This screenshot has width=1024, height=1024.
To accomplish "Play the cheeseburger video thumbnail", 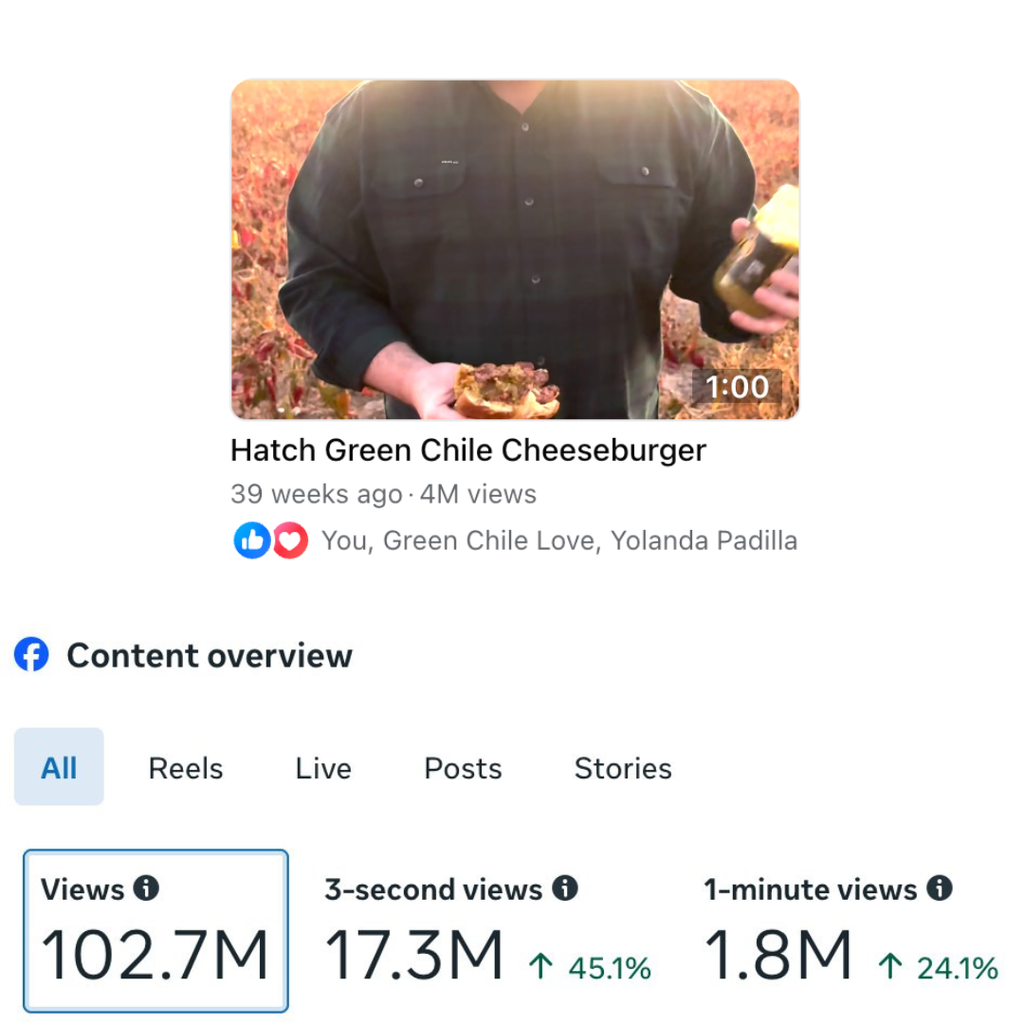I will tap(515, 249).
